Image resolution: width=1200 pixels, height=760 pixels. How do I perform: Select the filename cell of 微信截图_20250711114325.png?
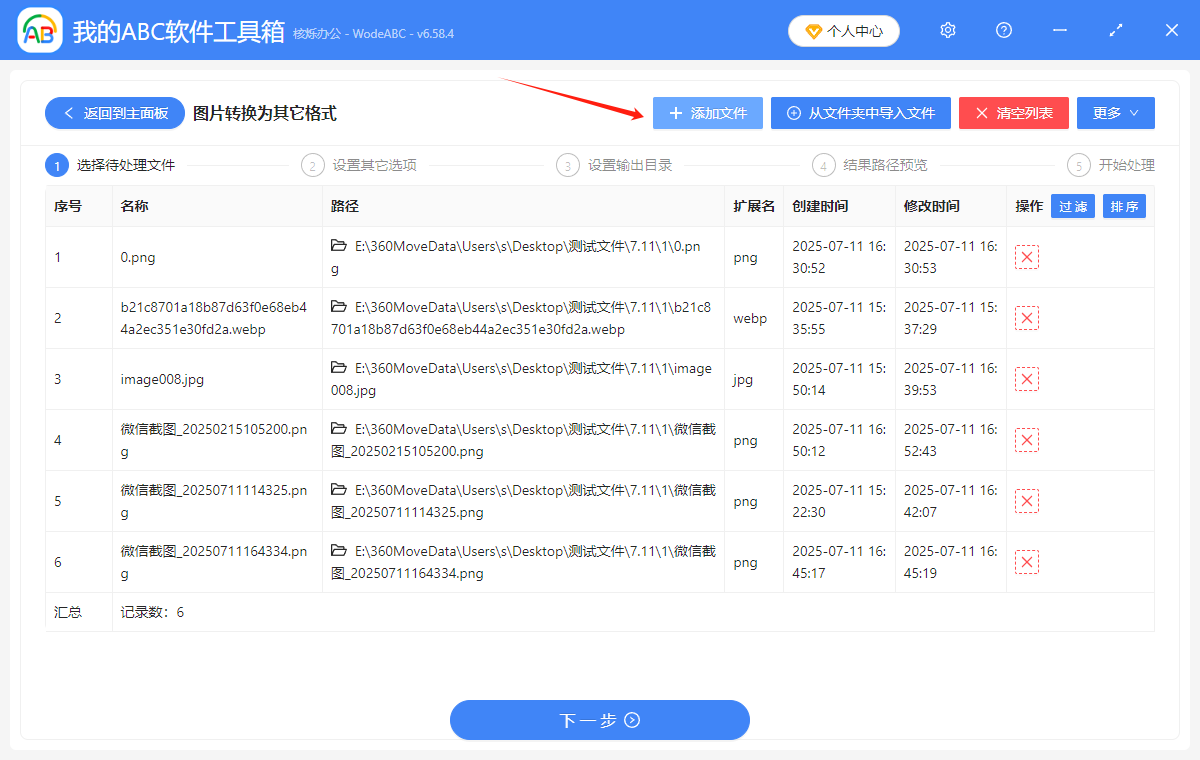pyautogui.click(x=212, y=501)
